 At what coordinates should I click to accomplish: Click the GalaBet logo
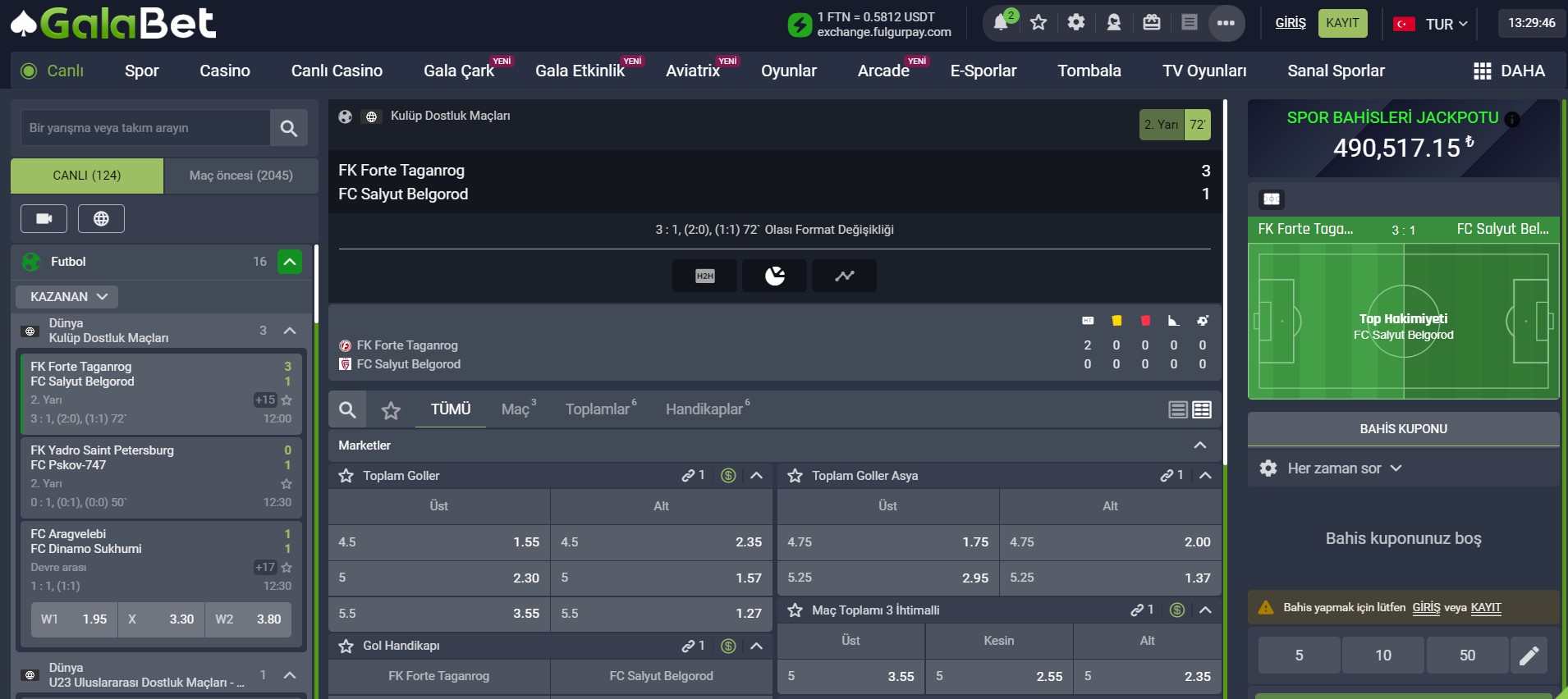coord(113,23)
